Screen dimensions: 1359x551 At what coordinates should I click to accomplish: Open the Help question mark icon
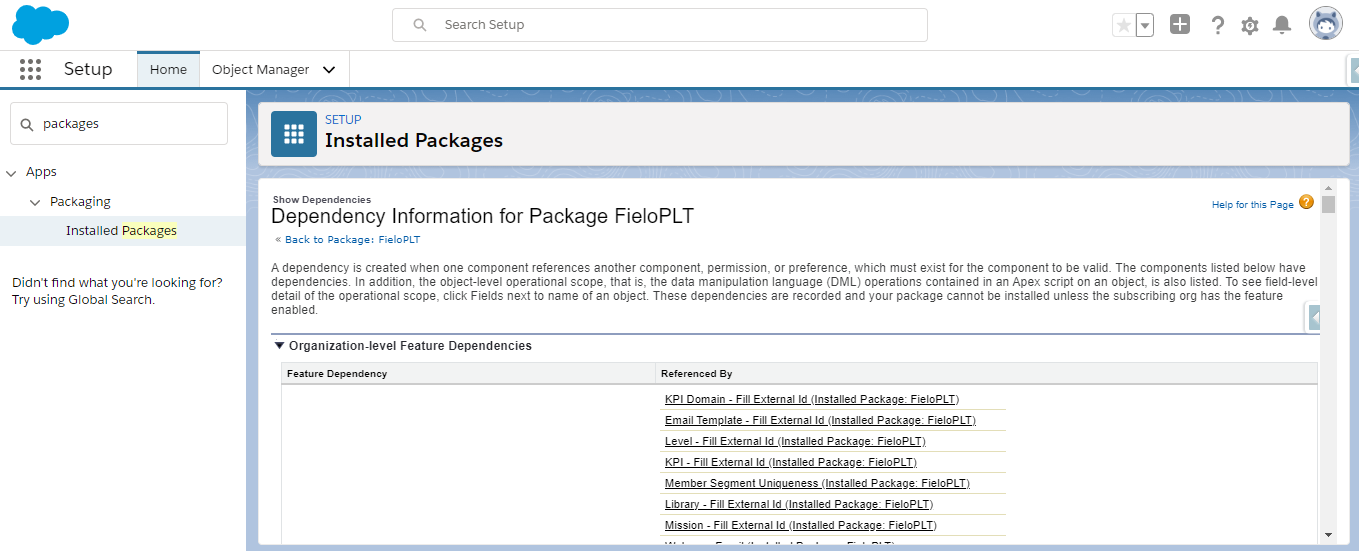point(1217,25)
